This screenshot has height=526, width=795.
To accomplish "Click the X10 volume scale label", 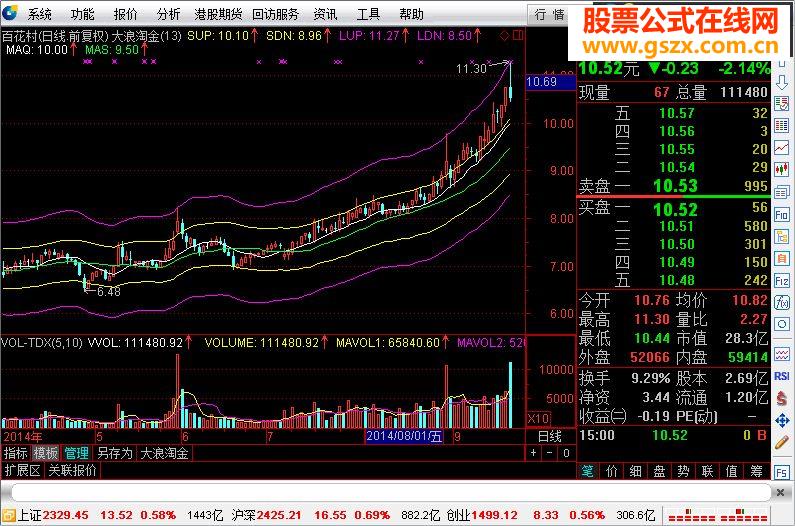I will pos(538,418).
